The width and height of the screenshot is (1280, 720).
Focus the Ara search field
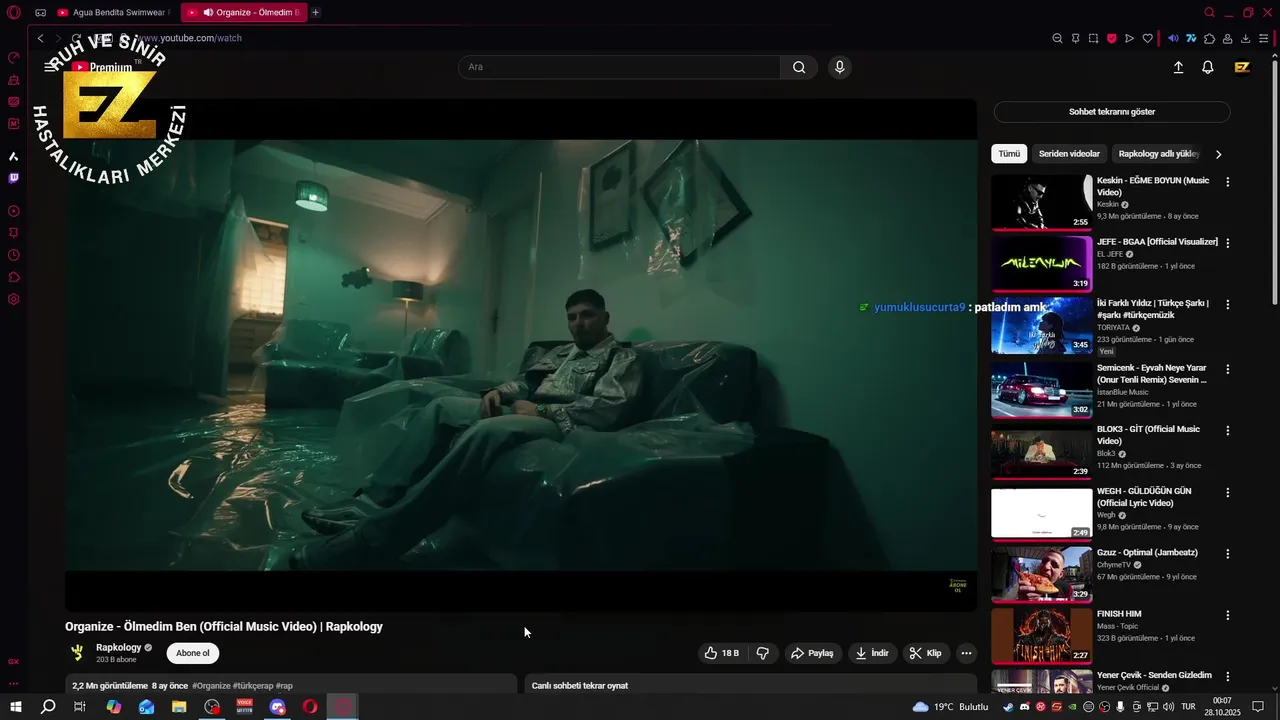619,67
